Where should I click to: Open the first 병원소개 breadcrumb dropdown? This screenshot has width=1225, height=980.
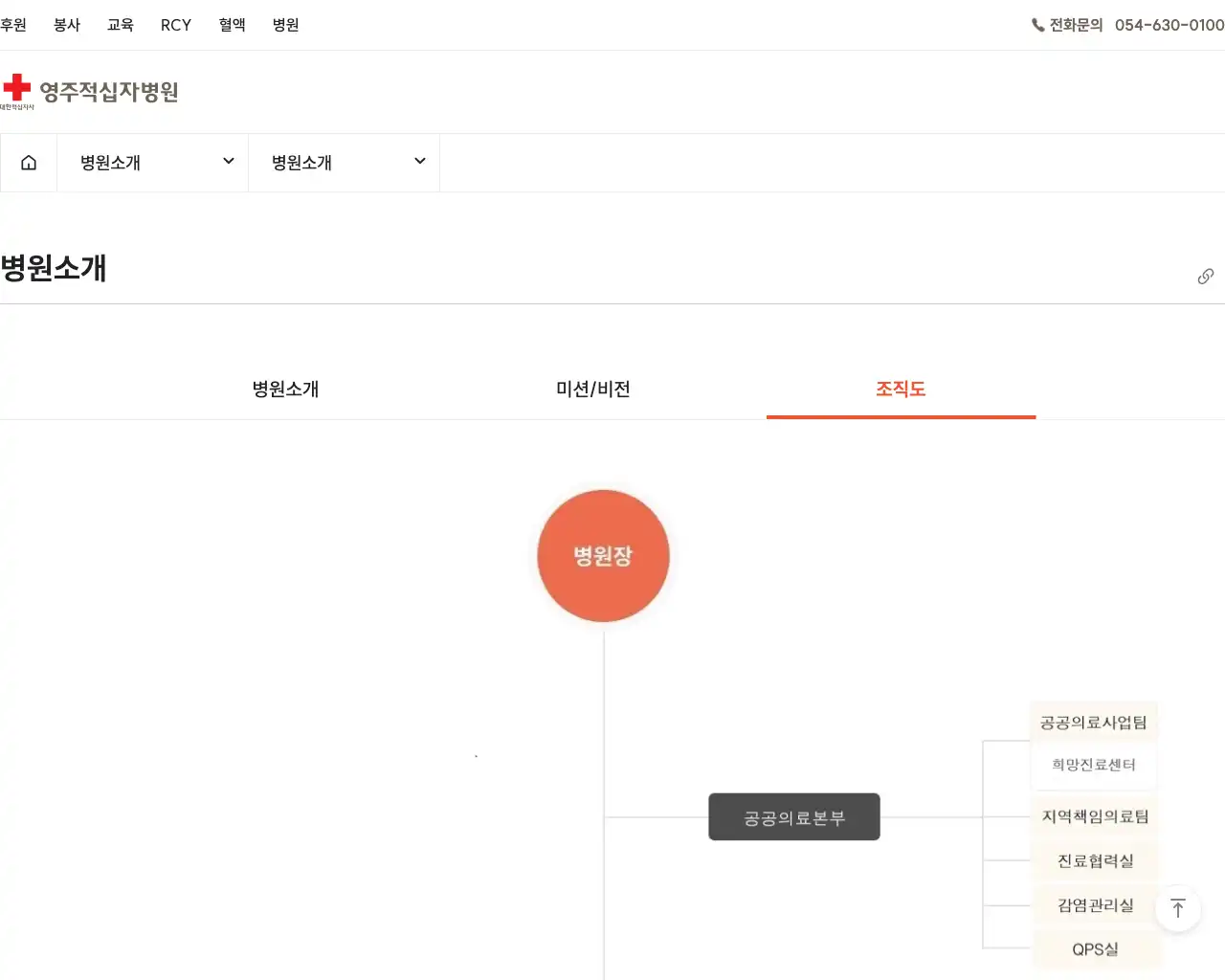(151, 162)
